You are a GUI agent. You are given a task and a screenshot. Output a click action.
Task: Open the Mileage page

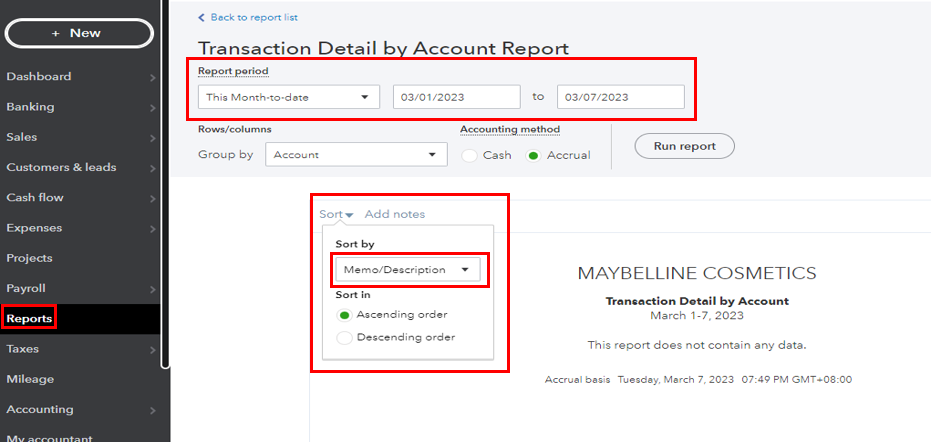(x=30, y=380)
